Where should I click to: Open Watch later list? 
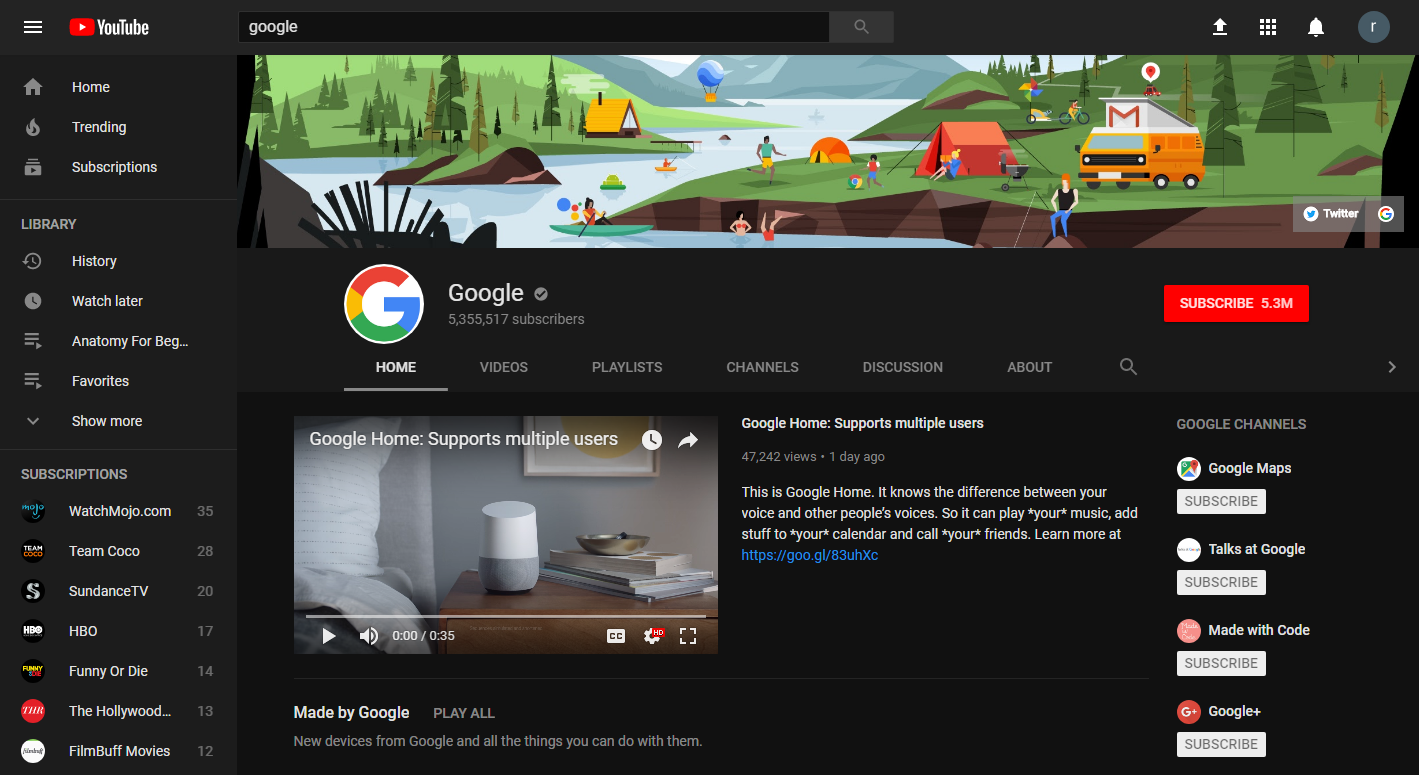tap(118, 301)
